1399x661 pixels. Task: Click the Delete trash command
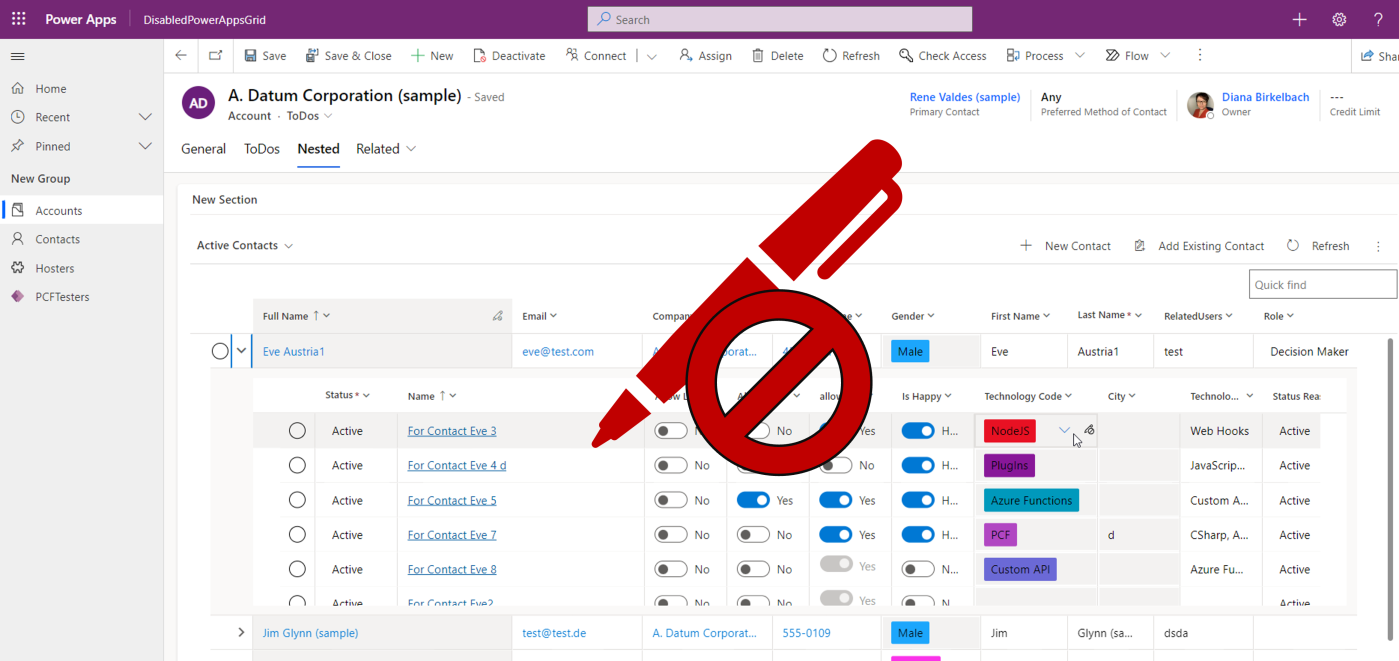coord(777,56)
